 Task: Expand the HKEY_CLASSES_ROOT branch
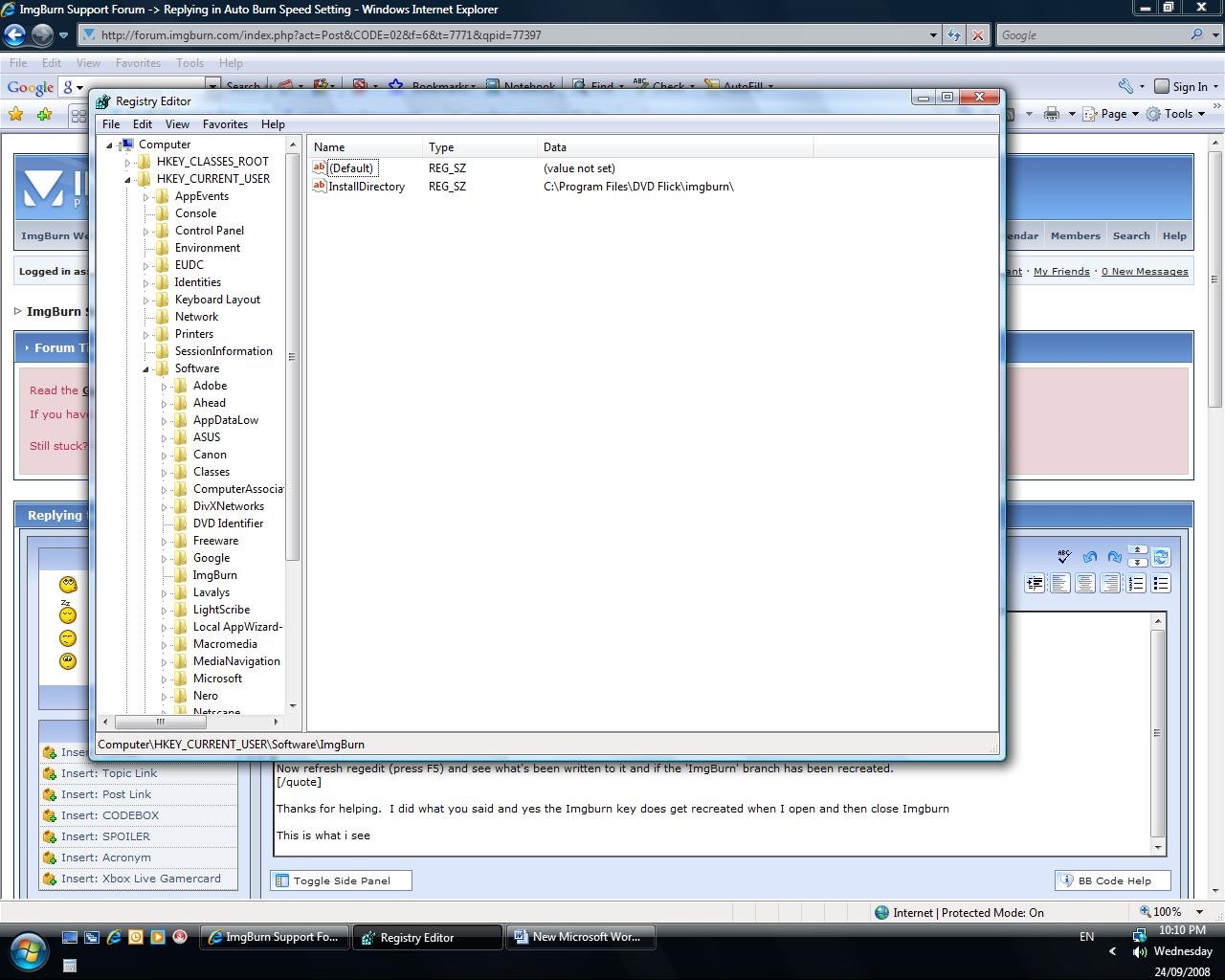[x=127, y=162]
